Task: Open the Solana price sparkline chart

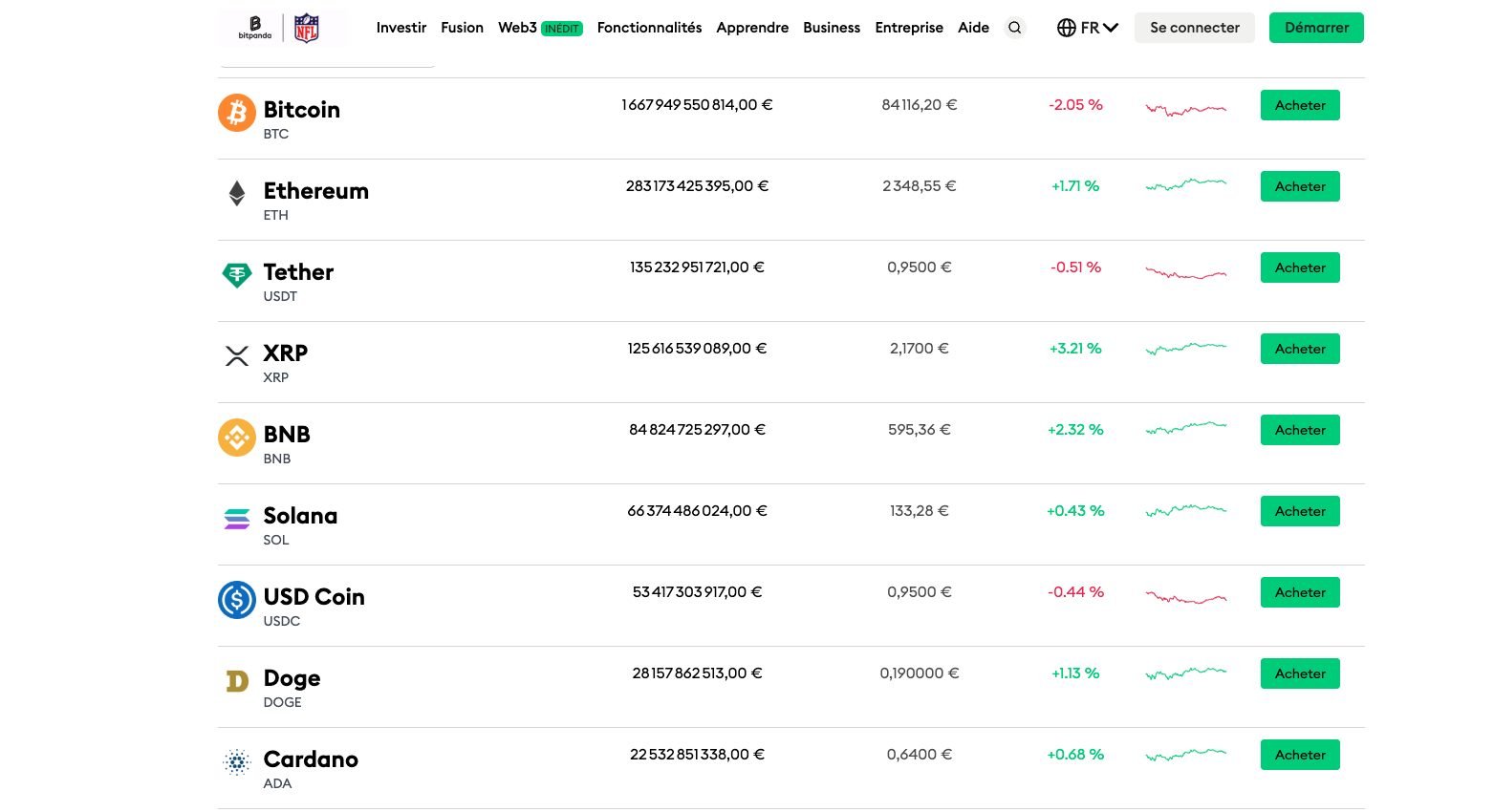Action: [x=1186, y=510]
